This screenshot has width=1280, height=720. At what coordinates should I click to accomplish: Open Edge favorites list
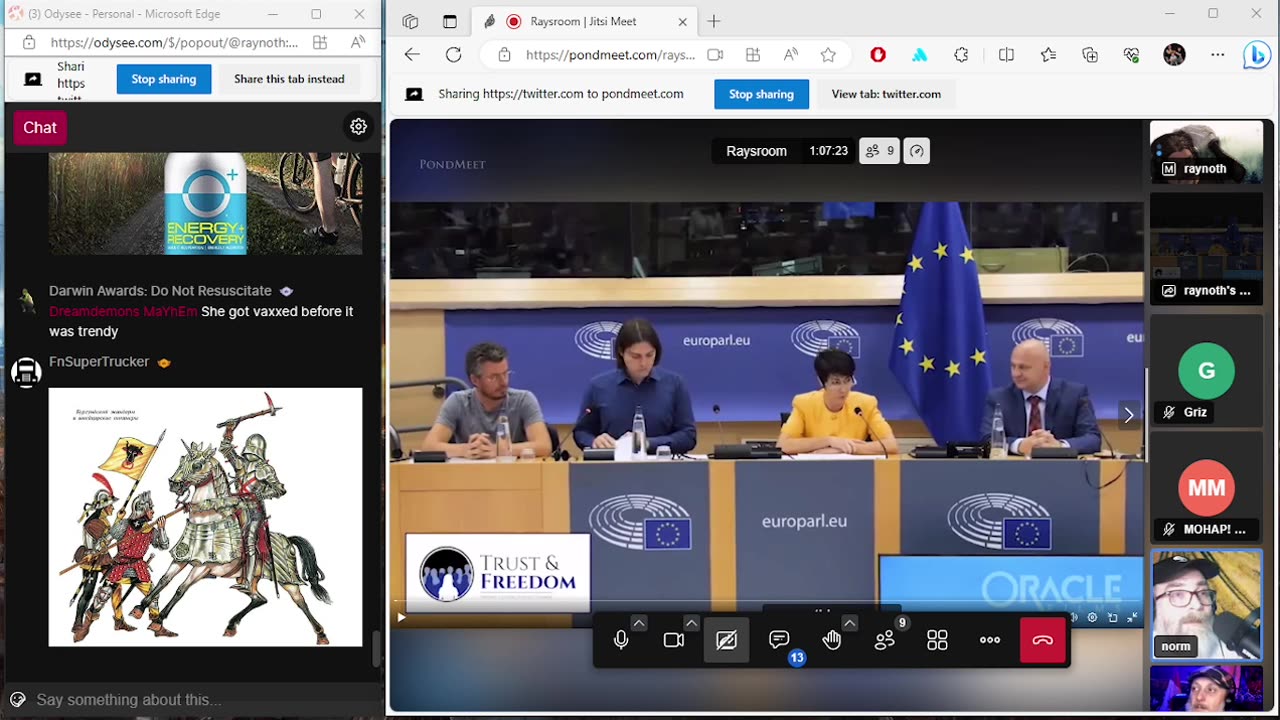pos(1048,55)
